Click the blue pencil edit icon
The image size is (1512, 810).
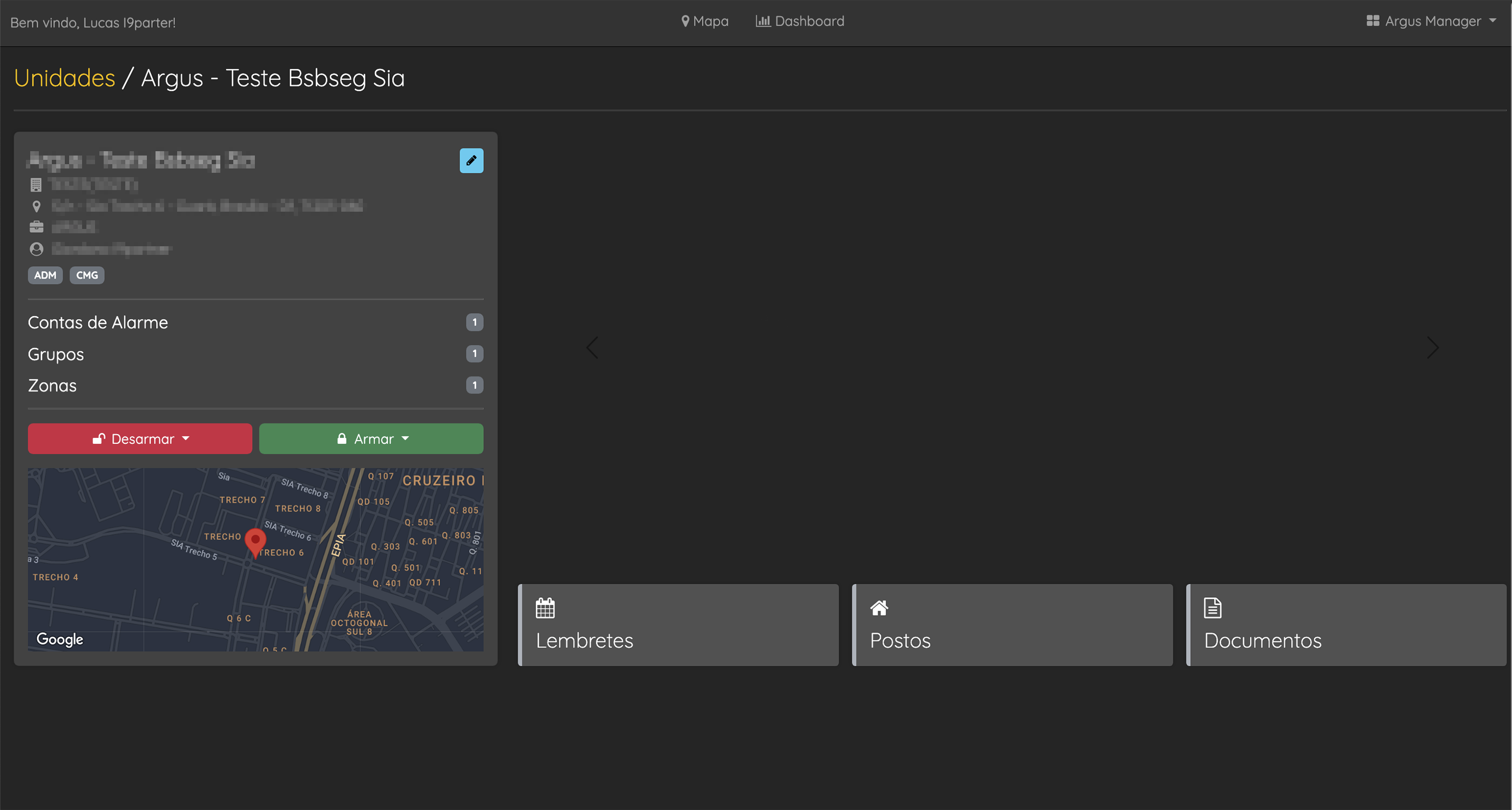tap(471, 160)
